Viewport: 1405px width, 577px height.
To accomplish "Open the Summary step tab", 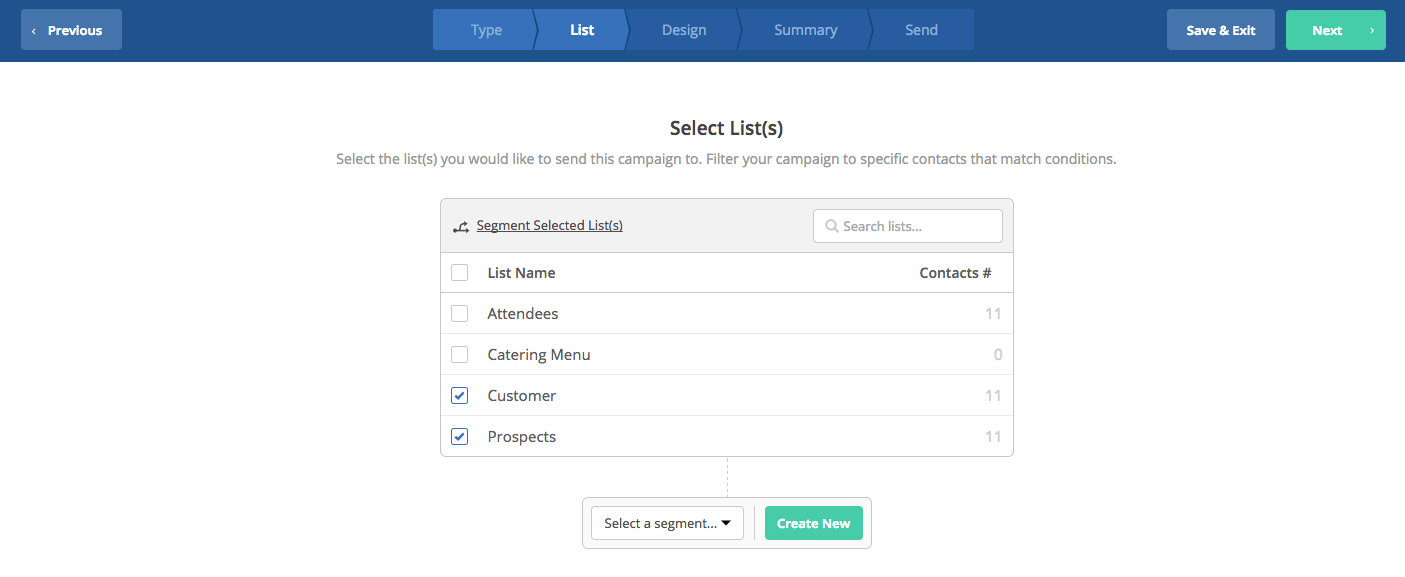I will [x=805, y=30].
